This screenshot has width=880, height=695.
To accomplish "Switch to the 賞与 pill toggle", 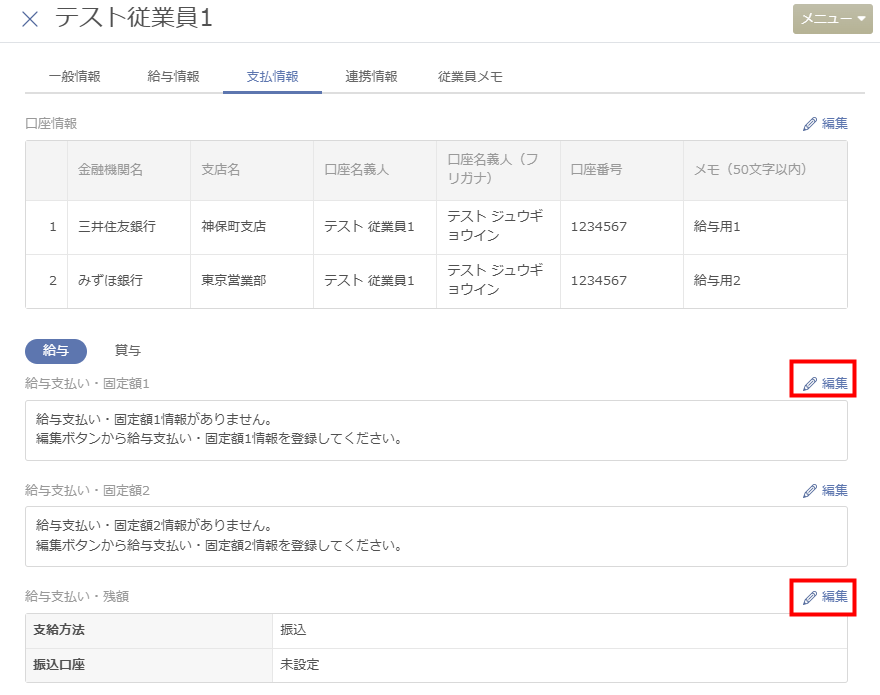I will 128,350.
